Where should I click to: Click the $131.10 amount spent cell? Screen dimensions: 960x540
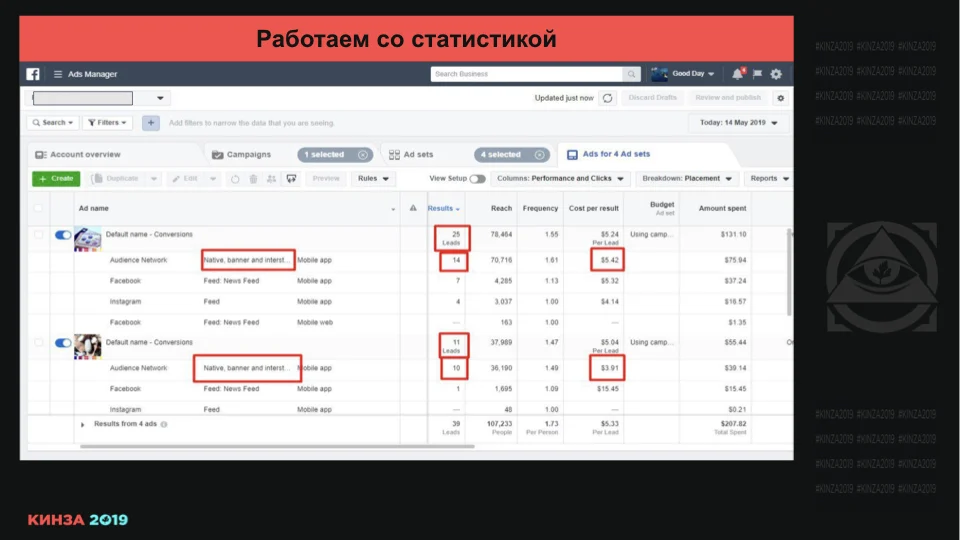[x=735, y=234]
